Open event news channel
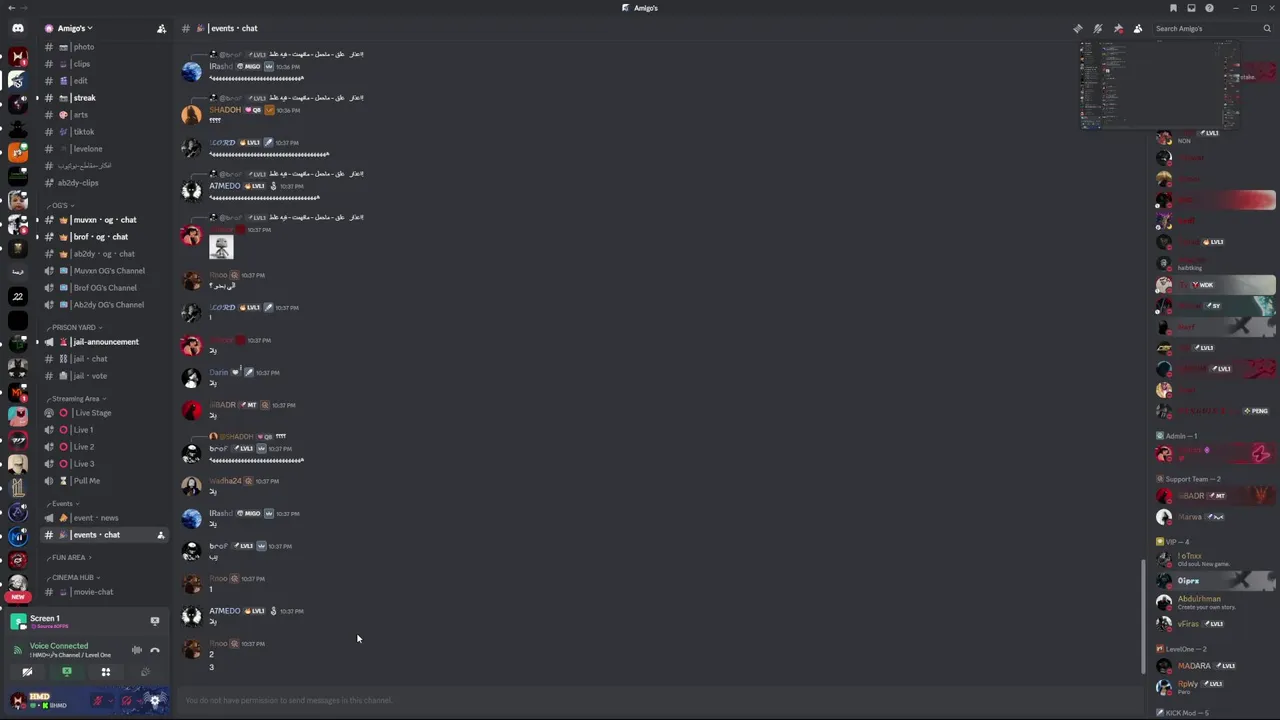This screenshot has height=720, width=1280. click(x=105, y=518)
